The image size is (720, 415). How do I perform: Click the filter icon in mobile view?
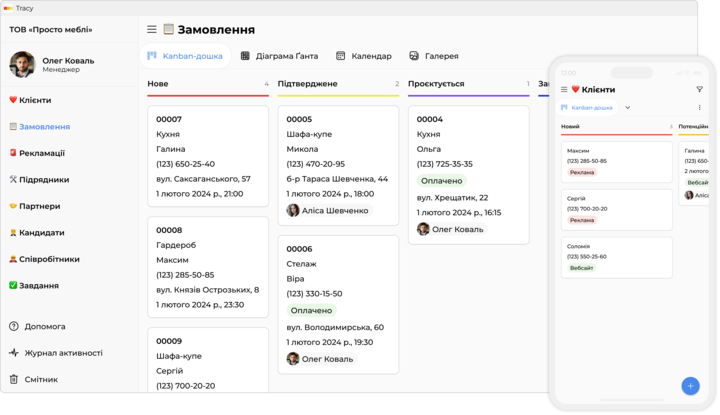[x=699, y=90]
